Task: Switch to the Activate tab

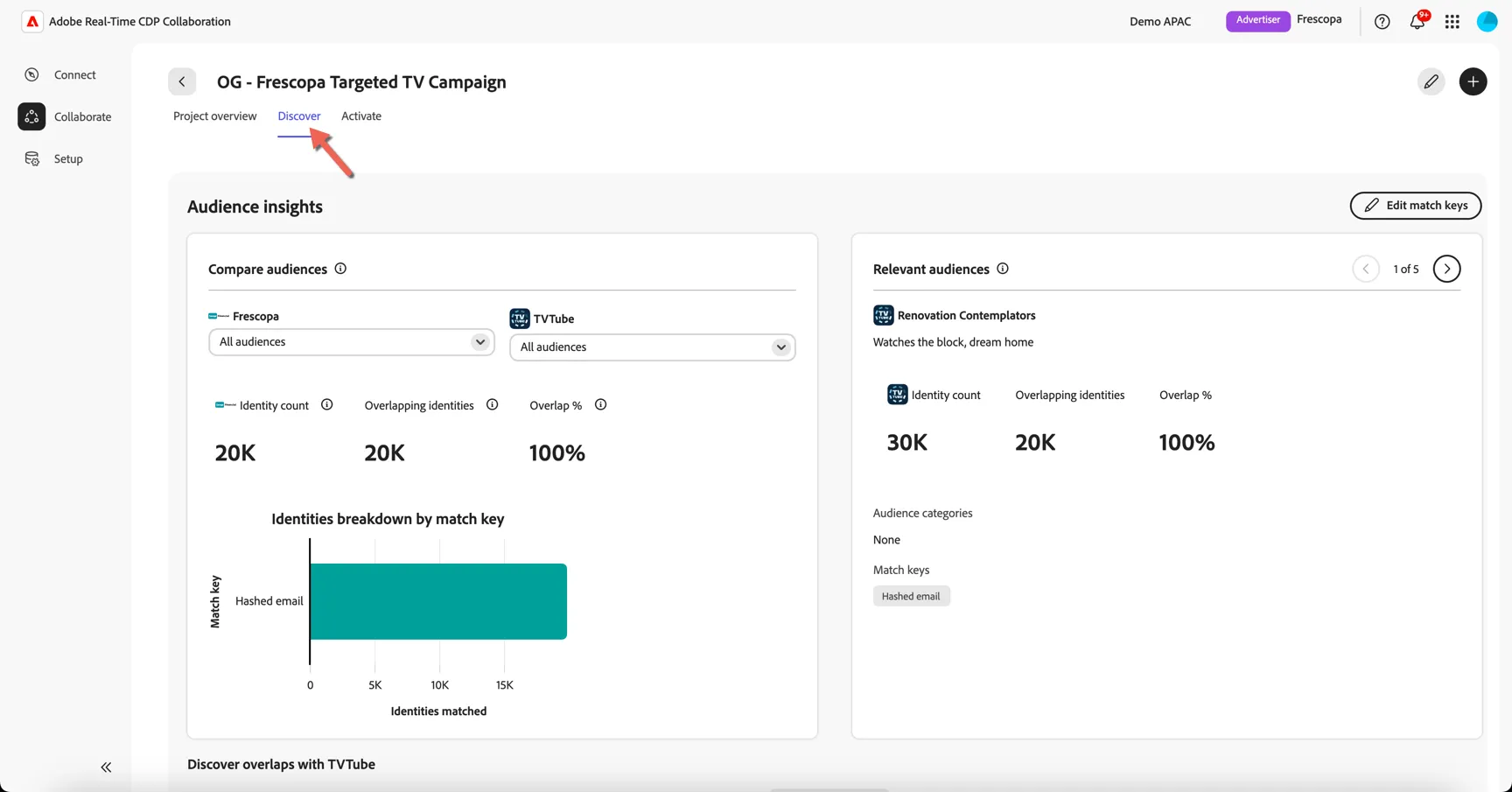Action: pos(361,116)
